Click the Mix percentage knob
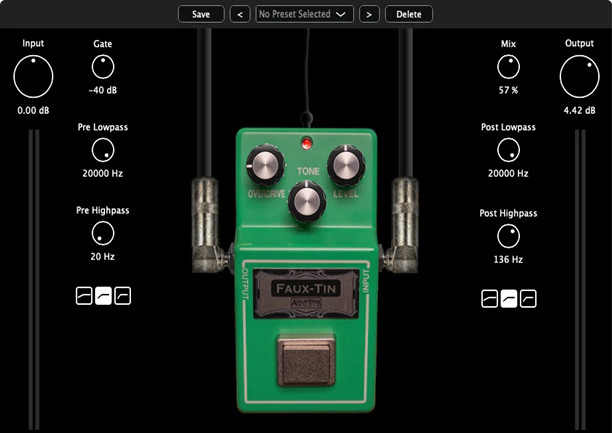 509,67
